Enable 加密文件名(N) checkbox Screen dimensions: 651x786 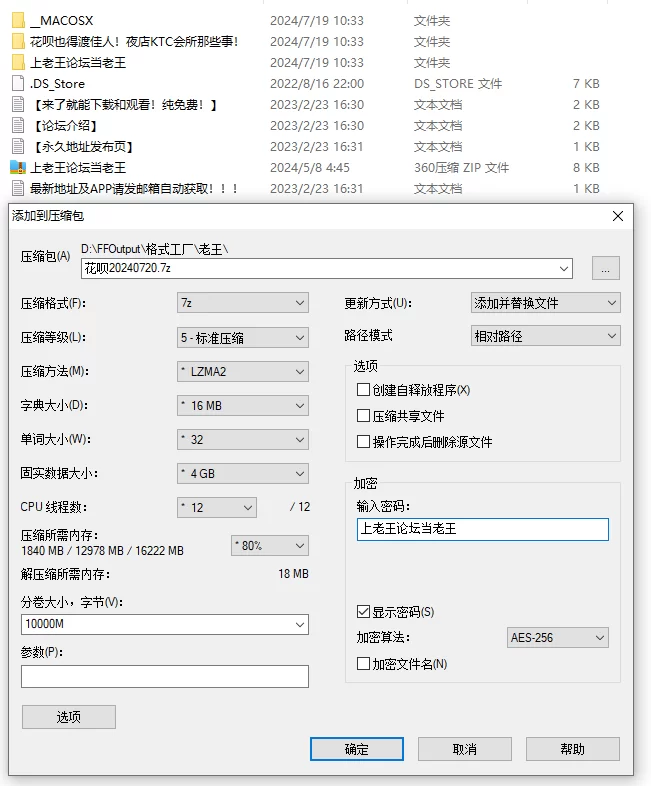coord(363,664)
